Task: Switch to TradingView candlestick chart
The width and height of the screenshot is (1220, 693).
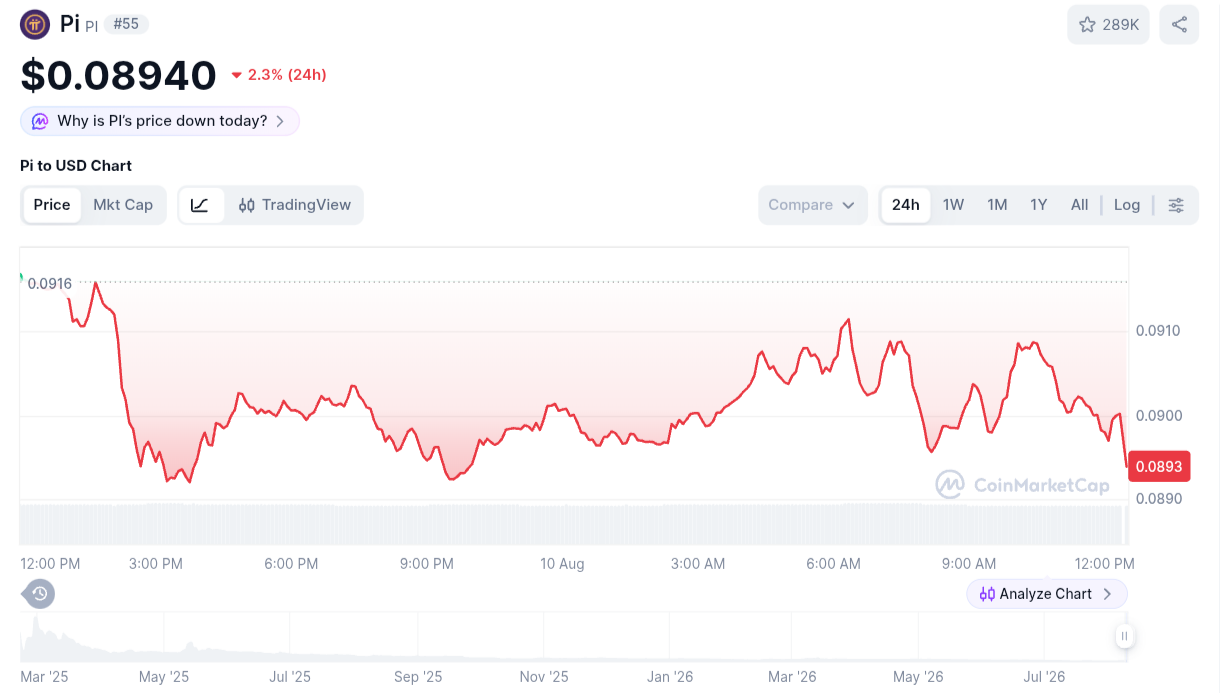Action: (x=295, y=205)
